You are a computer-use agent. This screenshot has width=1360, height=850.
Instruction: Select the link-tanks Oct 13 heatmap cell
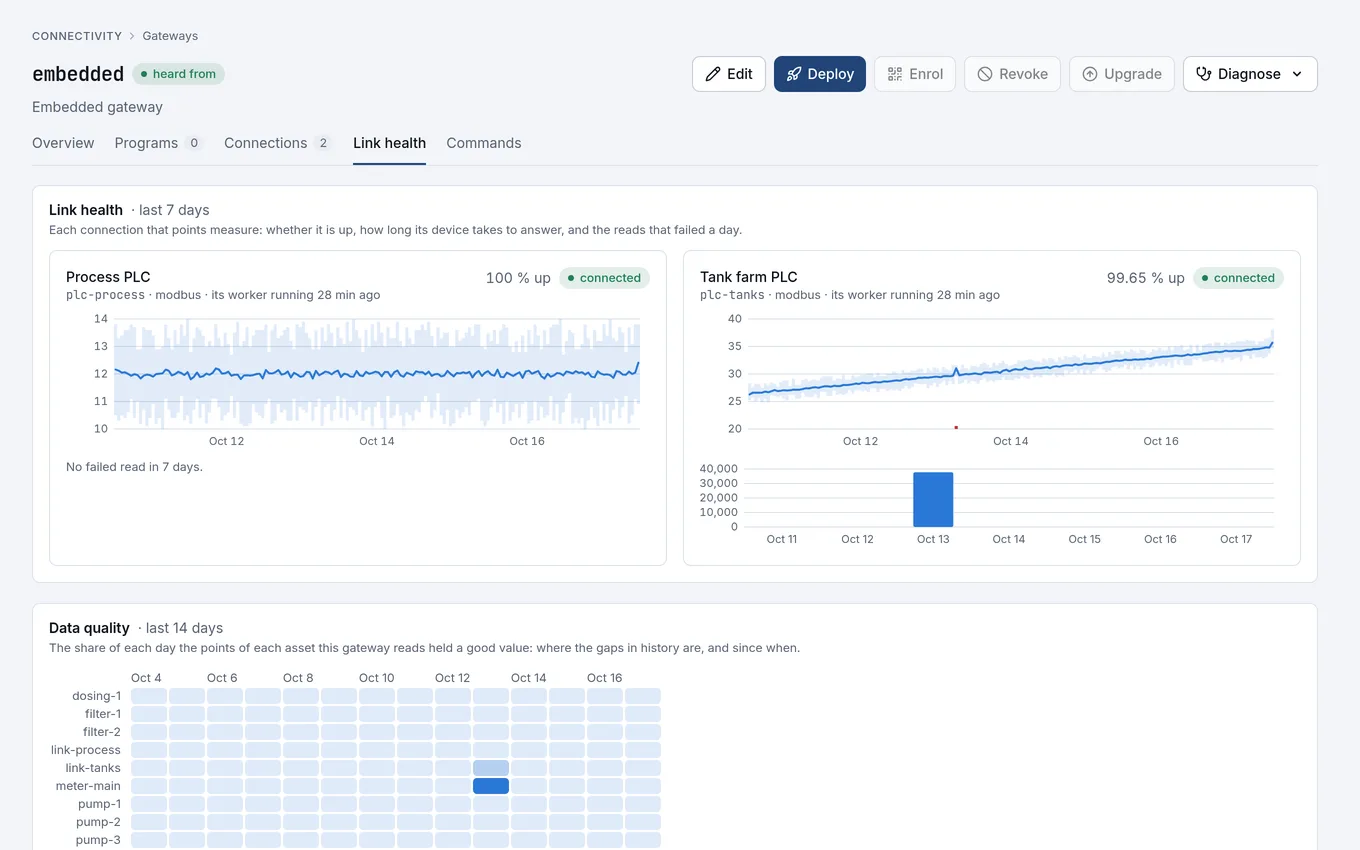pos(491,768)
